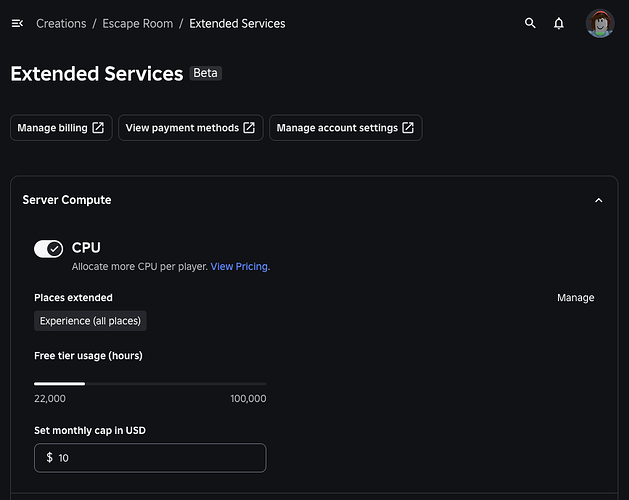Click the free tier usage progress bar

tap(150, 384)
